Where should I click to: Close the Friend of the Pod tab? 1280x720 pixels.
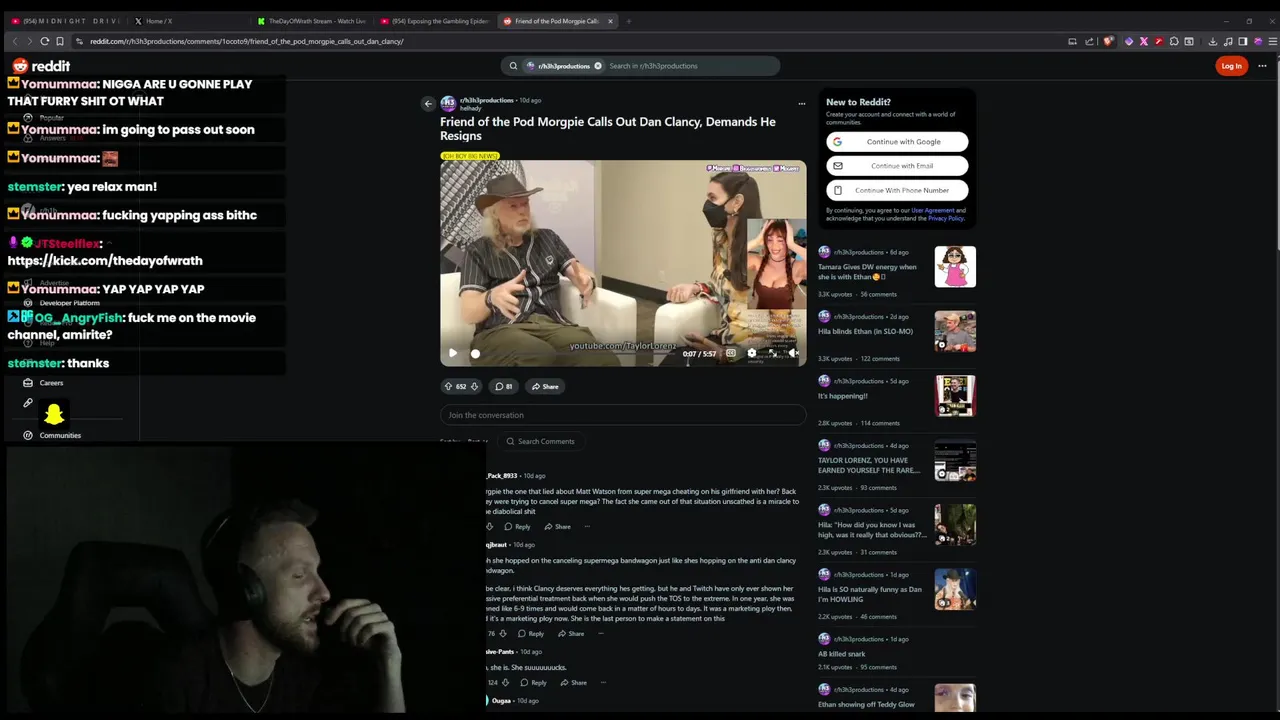610,21
